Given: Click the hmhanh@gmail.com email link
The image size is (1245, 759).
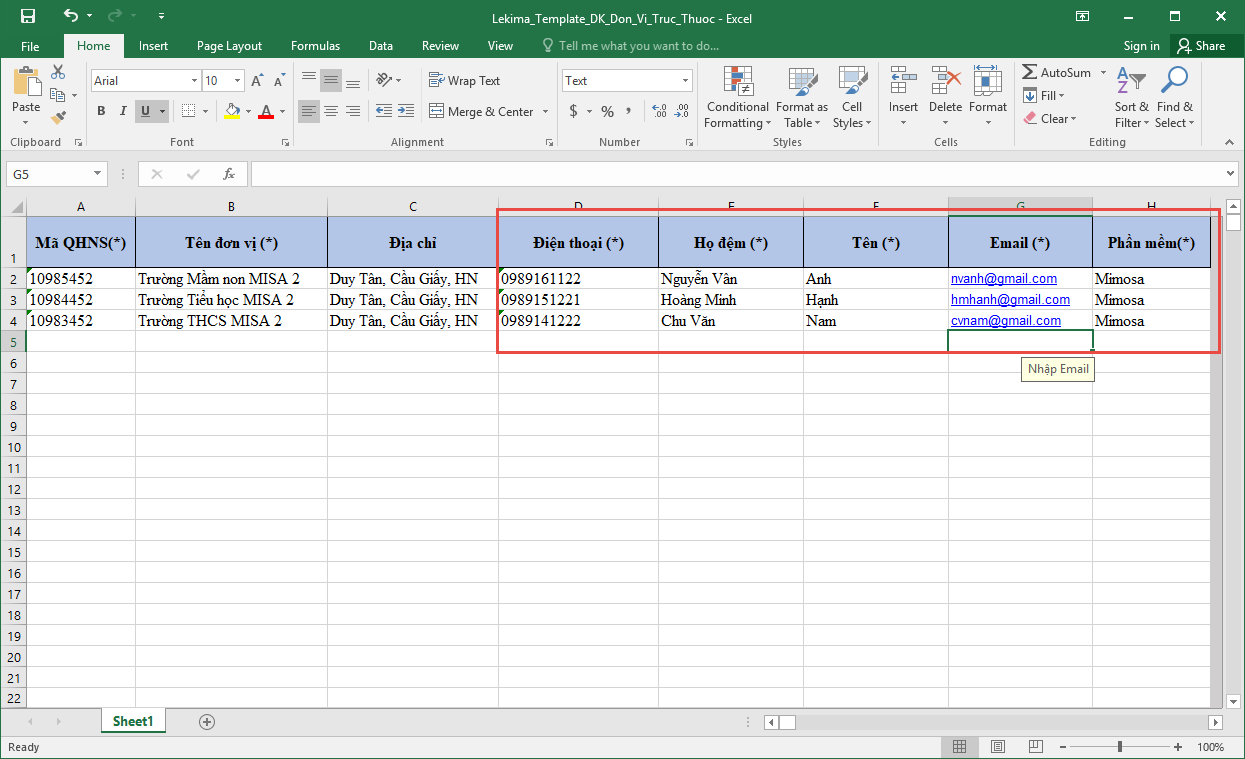Looking at the screenshot, I should [1010, 300].
